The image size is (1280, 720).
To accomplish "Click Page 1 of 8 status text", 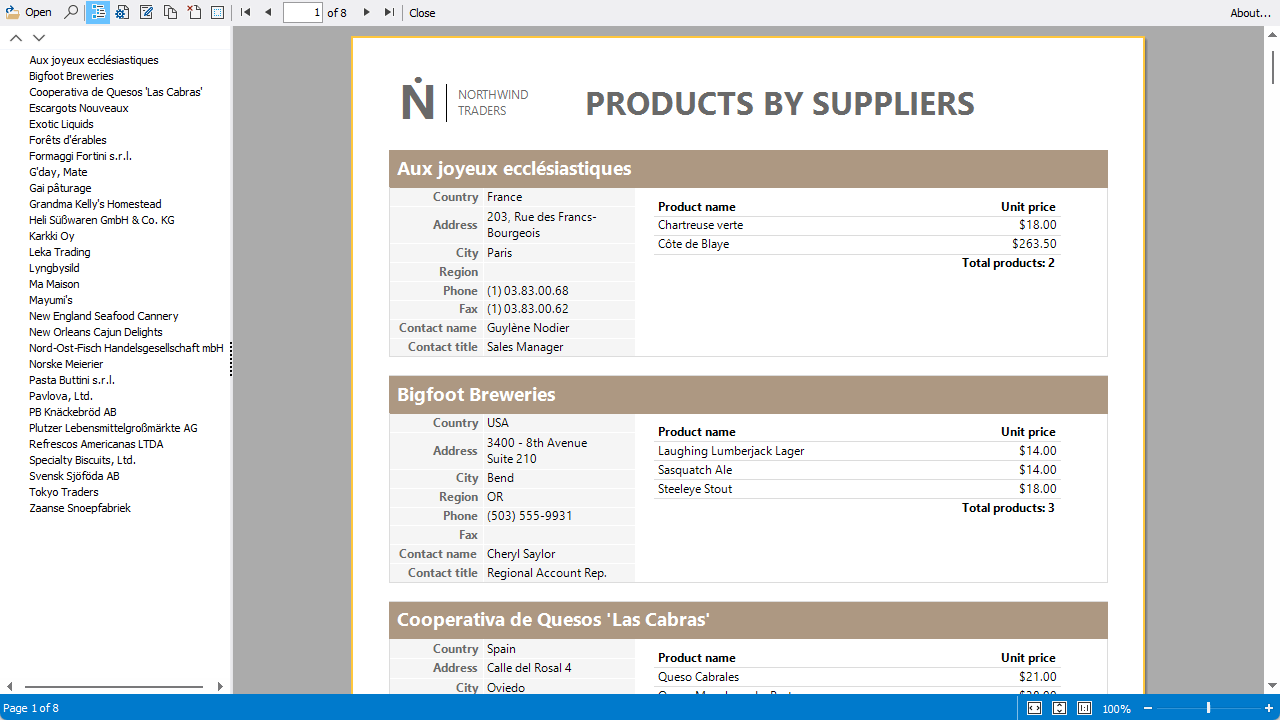I will 31,708.
